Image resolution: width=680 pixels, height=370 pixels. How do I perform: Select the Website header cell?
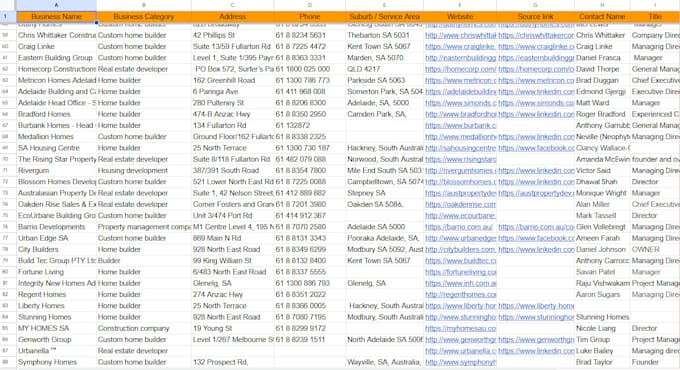point(460,17)
